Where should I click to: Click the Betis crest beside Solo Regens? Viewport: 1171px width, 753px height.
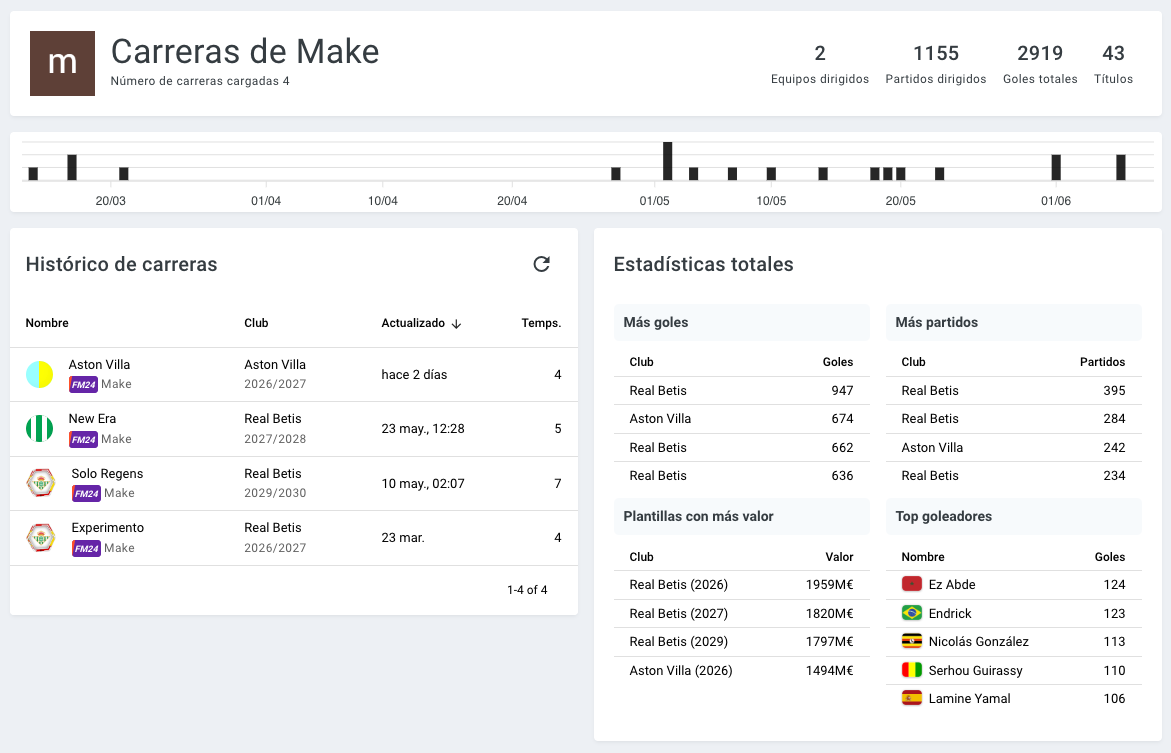41,483
